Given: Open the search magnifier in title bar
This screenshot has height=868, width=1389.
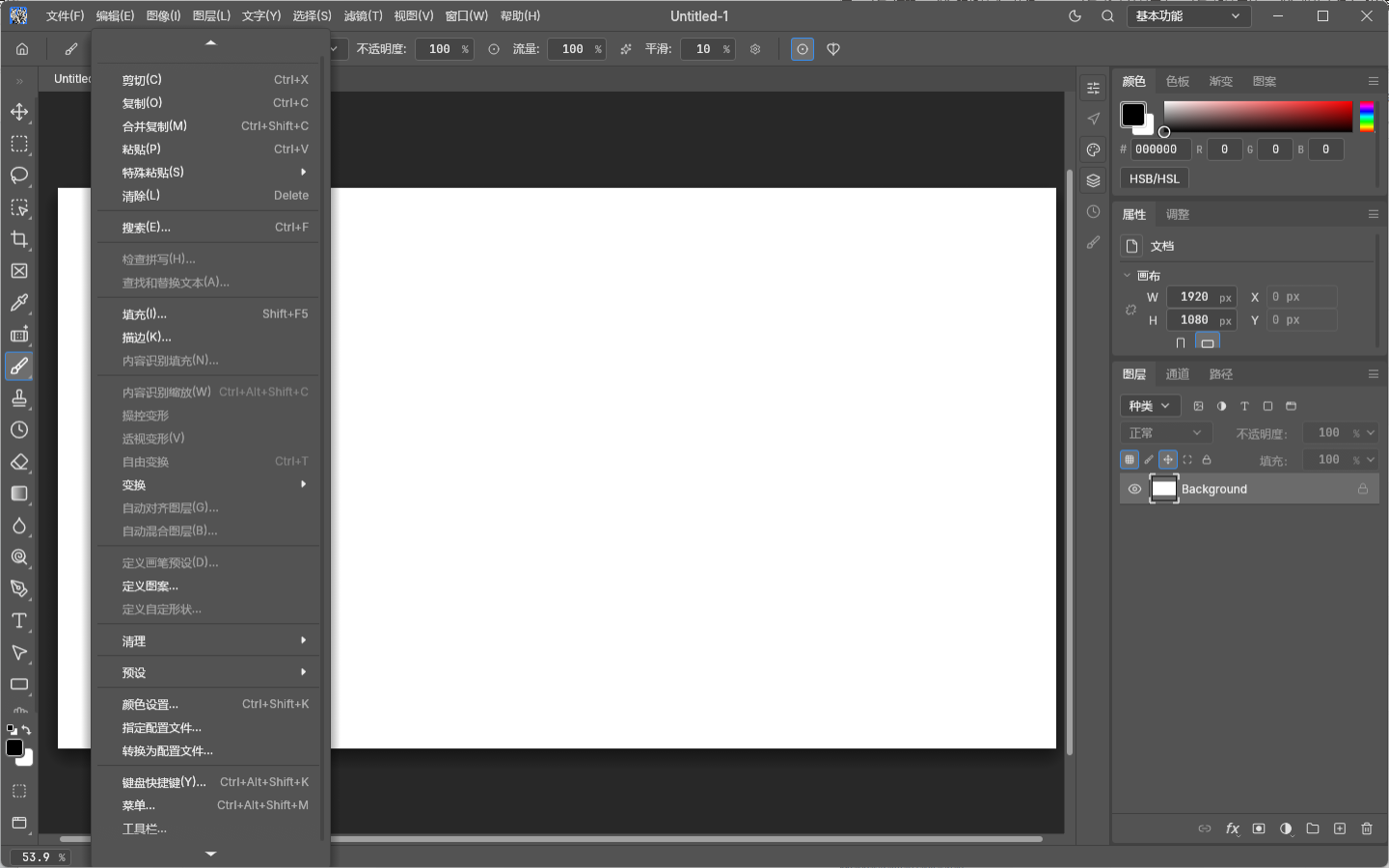Looking at the screenshot, I should point(1108,16).
